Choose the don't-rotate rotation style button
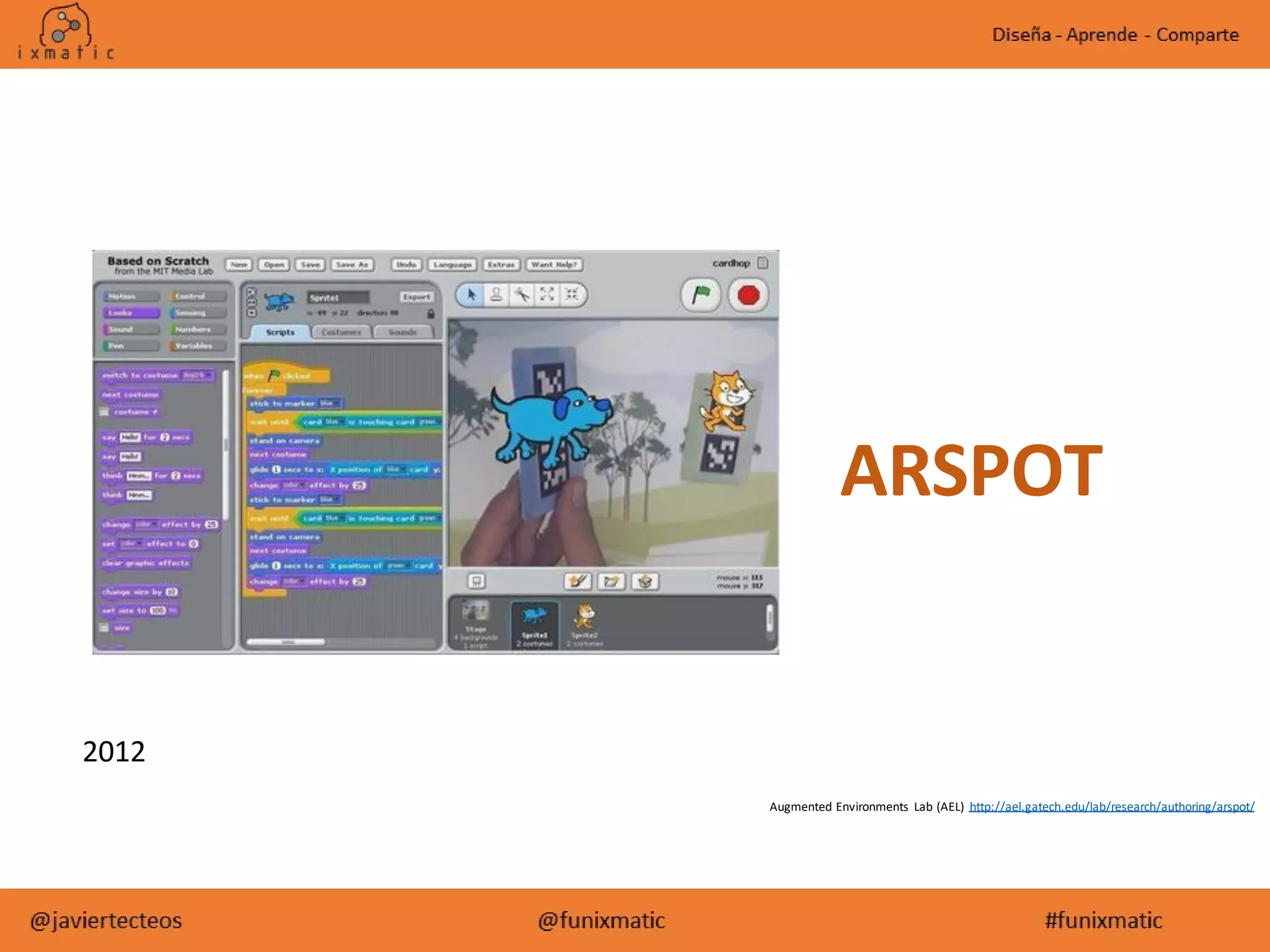1270x952 pixels. coord(252,313)
